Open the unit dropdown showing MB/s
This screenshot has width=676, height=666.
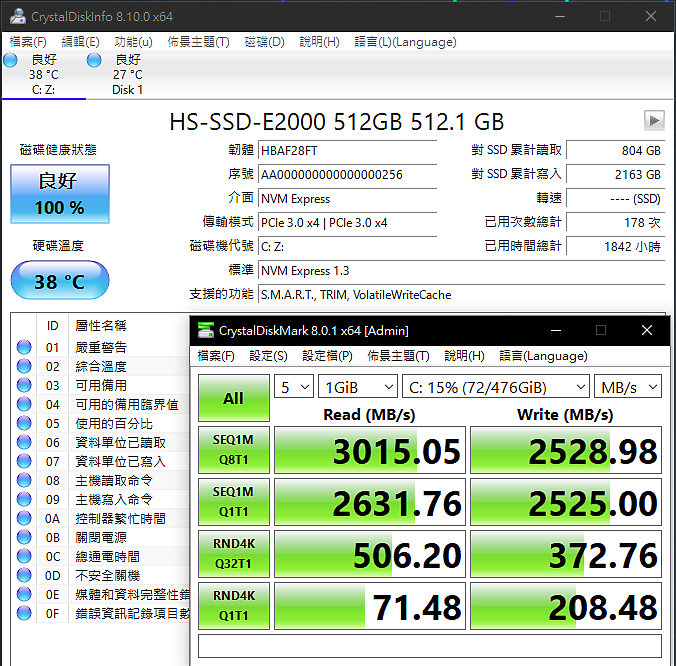pos(628,387)
